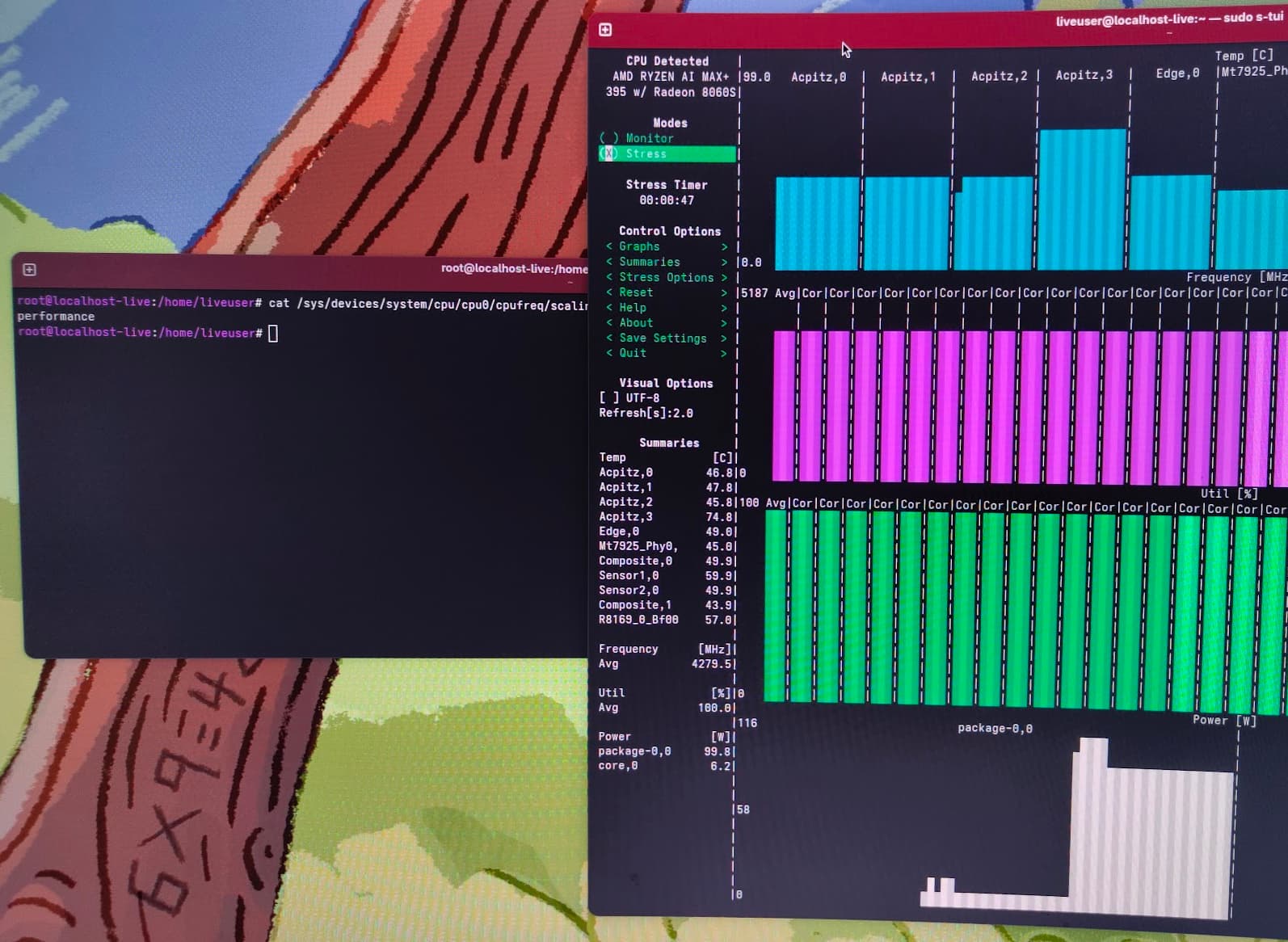The width and height of the screenshot is (1288, 942).
Task: Click the right arrow beside Quit
Action: 724,354
